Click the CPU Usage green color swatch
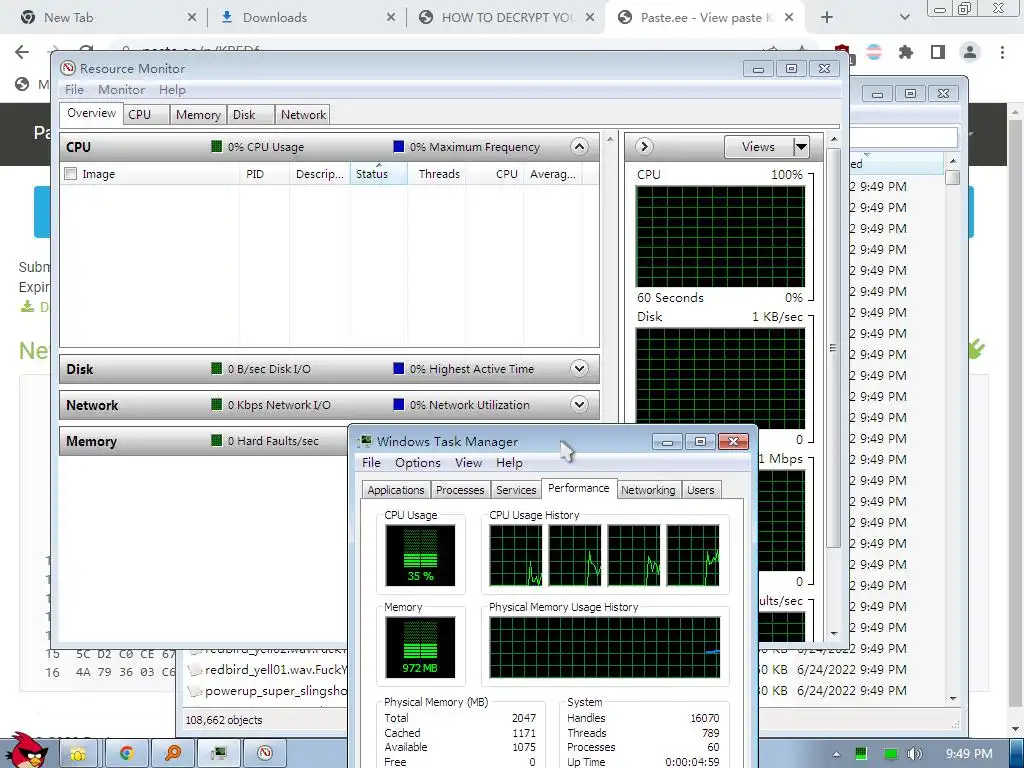Image resolution: width=1024 pixels, height=768 pixels. point(217,146)
